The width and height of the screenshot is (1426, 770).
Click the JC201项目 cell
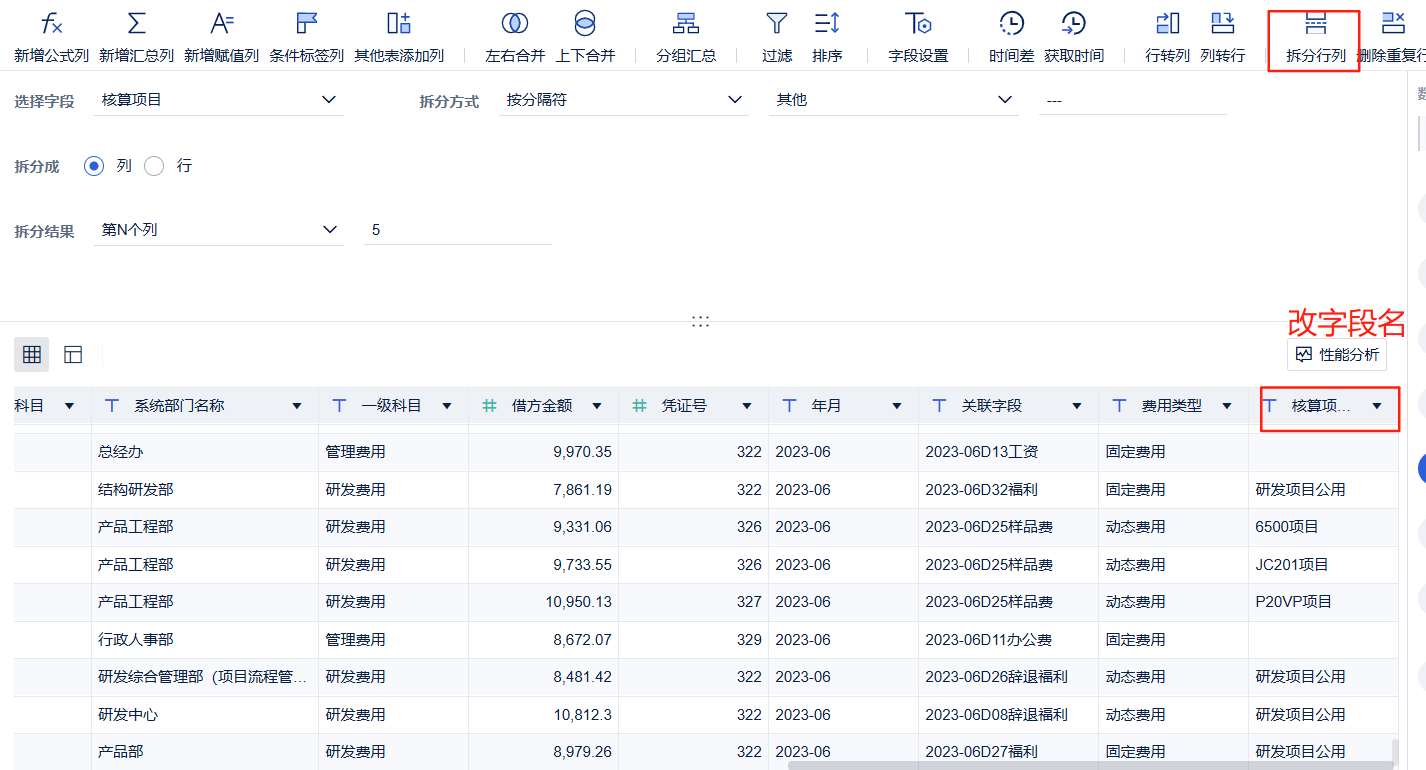tap(1324, 565)
